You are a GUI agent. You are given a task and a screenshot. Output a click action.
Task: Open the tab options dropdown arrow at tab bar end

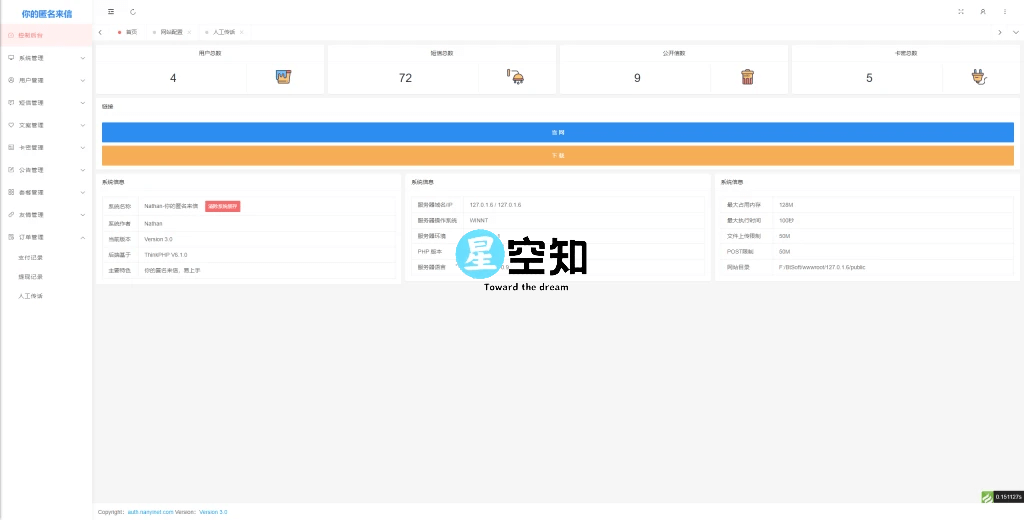(1016, 32)
